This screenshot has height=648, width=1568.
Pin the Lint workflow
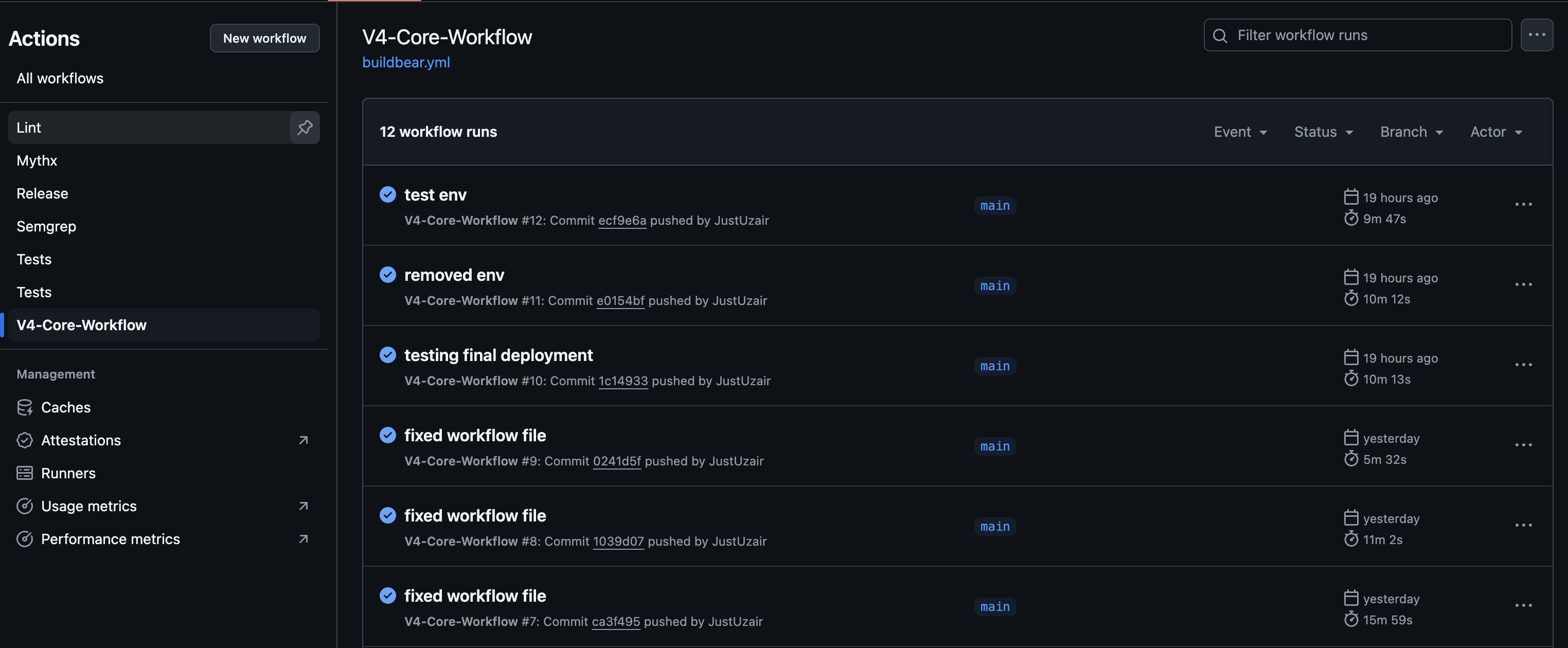(x=305, y=127)
